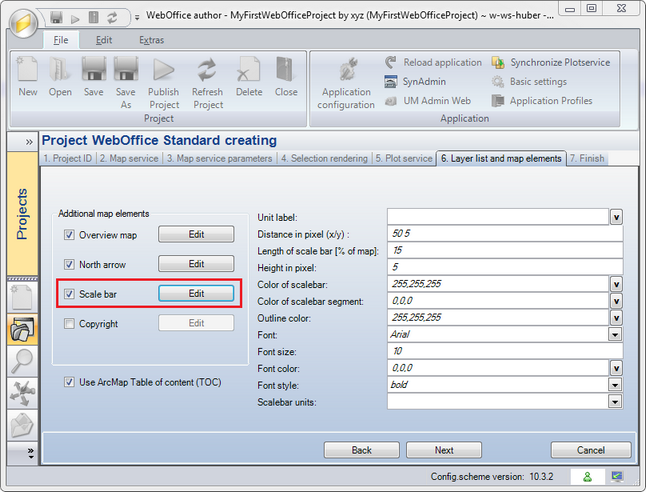Click quick access refresh icon

(112, 17)
